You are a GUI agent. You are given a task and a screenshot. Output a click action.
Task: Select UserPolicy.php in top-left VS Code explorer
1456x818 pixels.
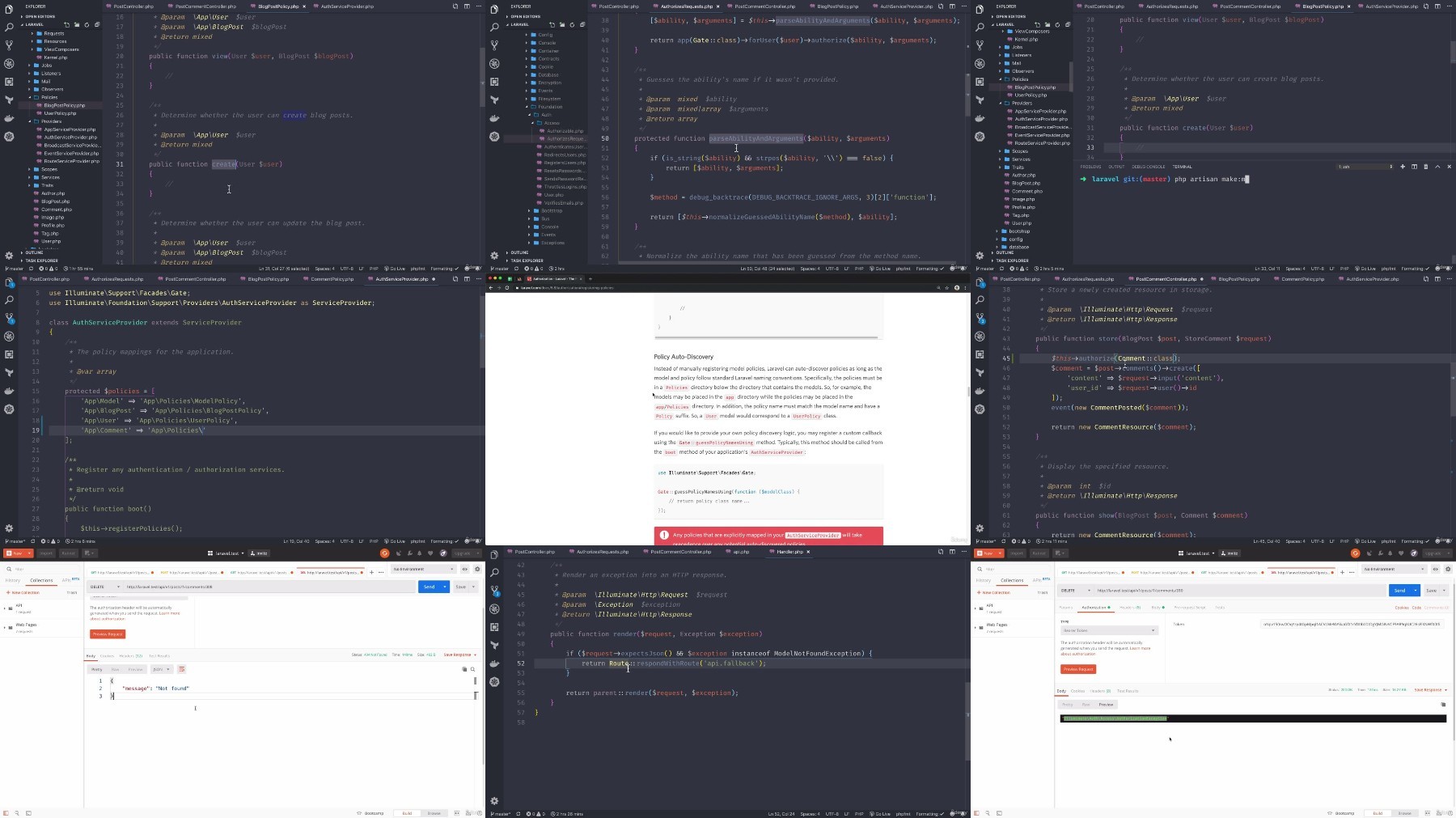tap(60, 113)
